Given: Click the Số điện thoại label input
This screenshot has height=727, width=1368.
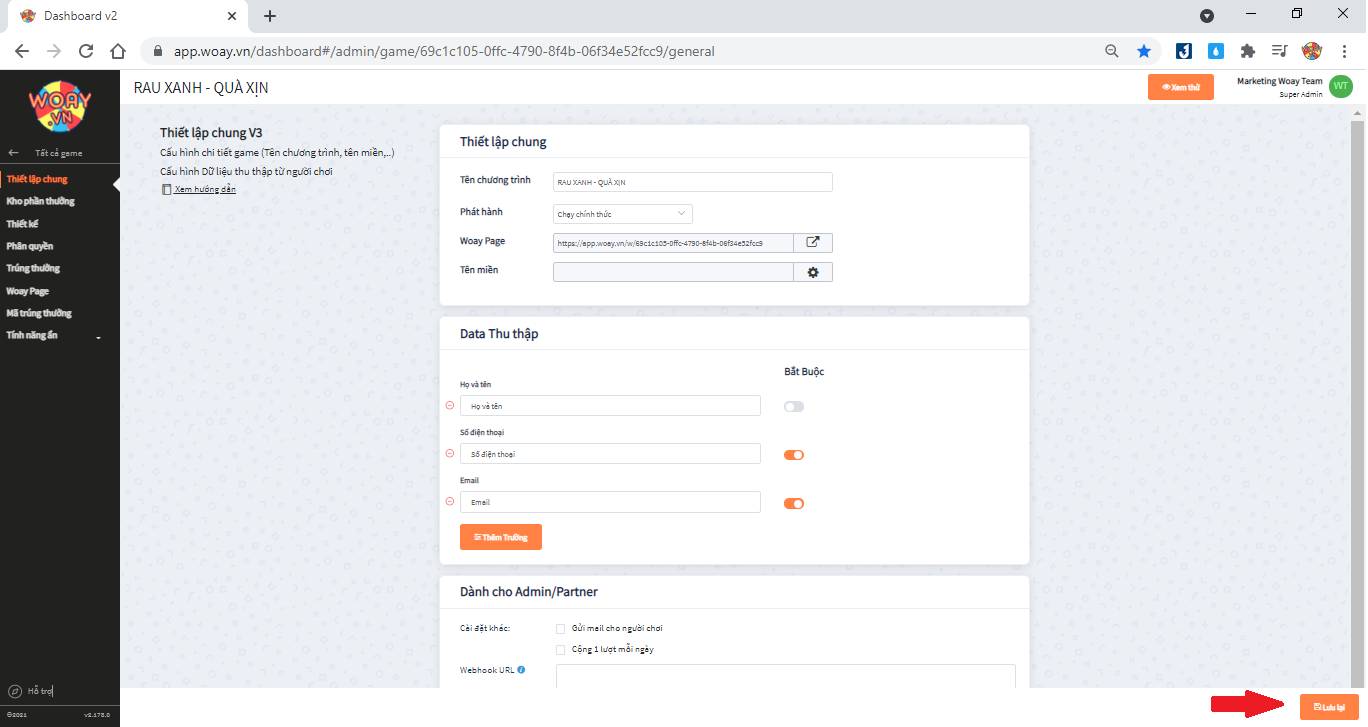Looking at the screenshot, I should click(x=610, y=453).
